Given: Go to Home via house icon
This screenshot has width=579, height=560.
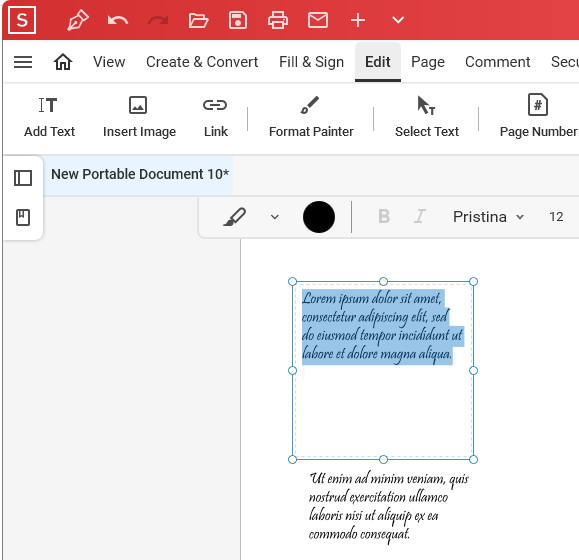Looking at the screenshot, I should pyautogui.click(x=63, y=62).
